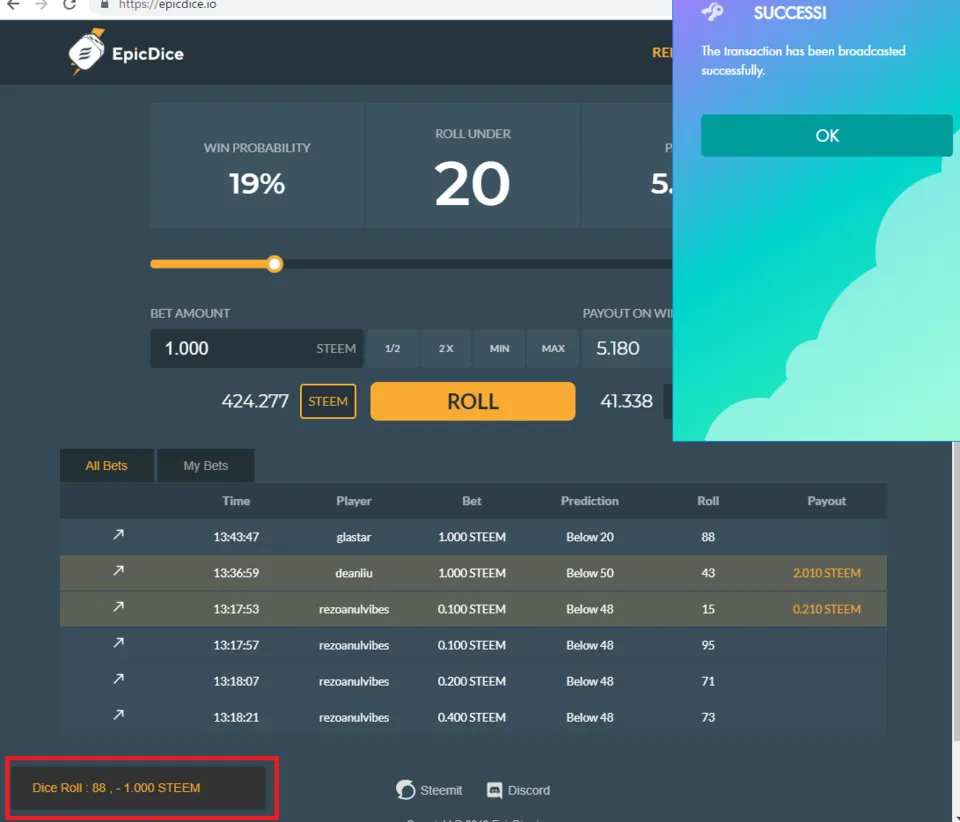Screen dimensions: 960x822
Task: Open bet link arrow for deanliu row
Action: pos(118,571)
